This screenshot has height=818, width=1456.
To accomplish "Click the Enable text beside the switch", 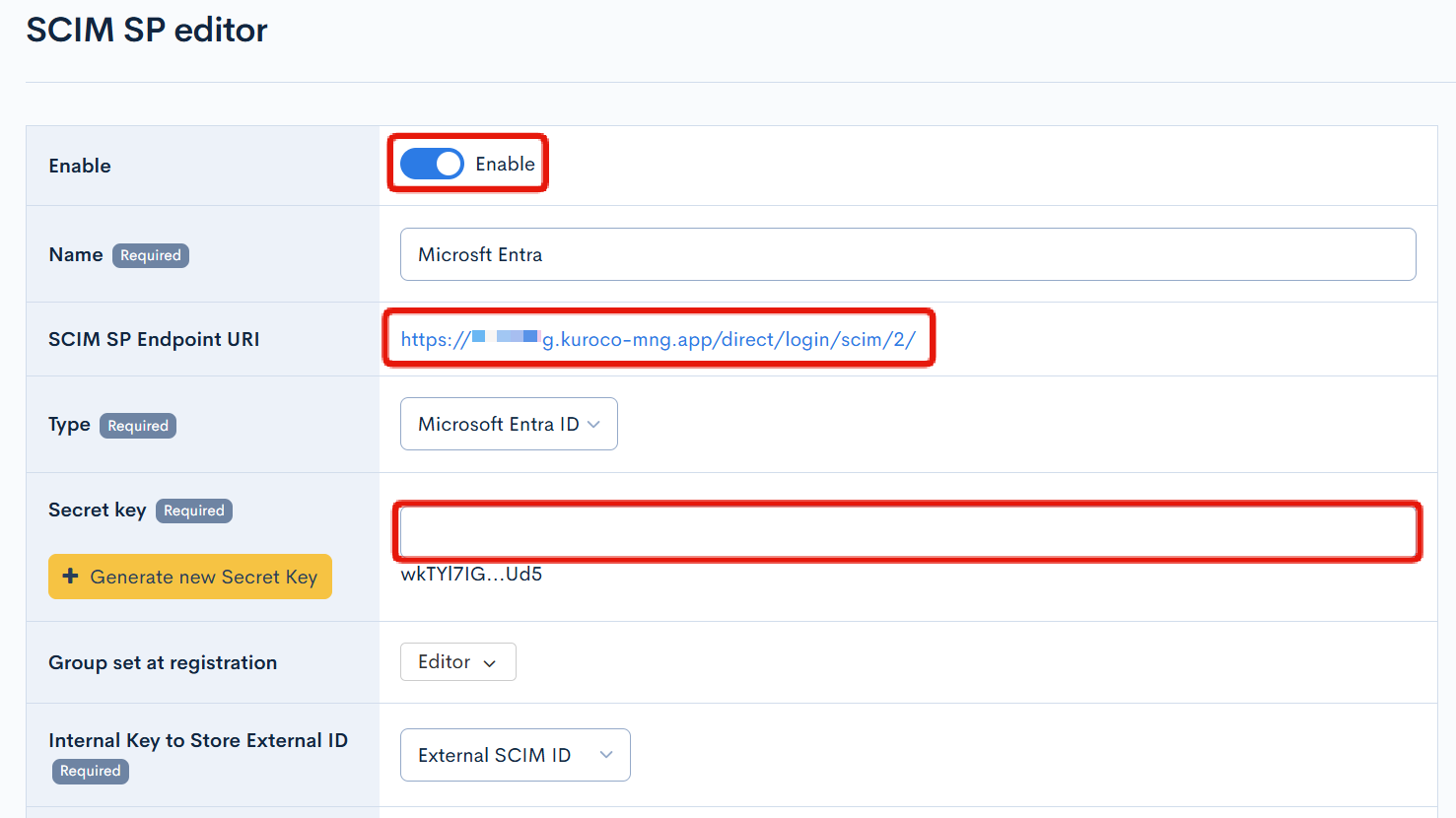I will coord(505,164).
